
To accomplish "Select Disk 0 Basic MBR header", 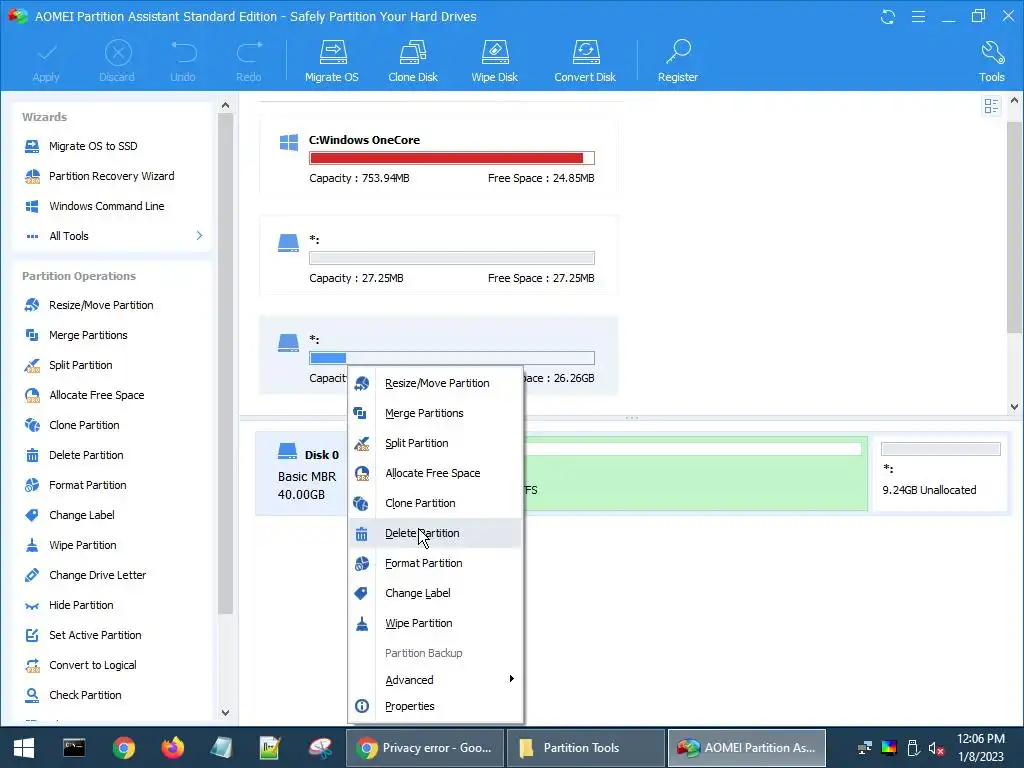I will pyautogui.click(x=300, y=473).
